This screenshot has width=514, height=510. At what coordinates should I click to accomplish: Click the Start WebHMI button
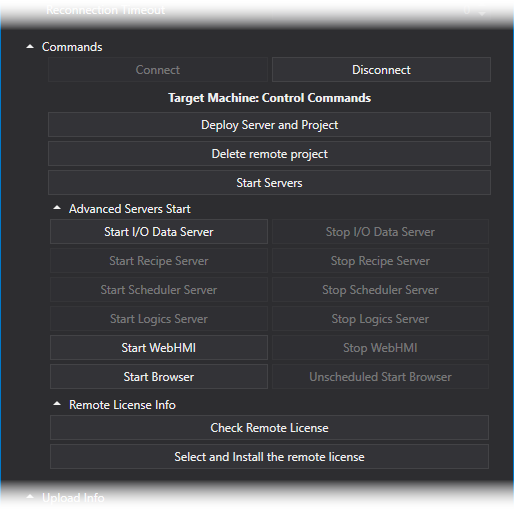[159, 348]
